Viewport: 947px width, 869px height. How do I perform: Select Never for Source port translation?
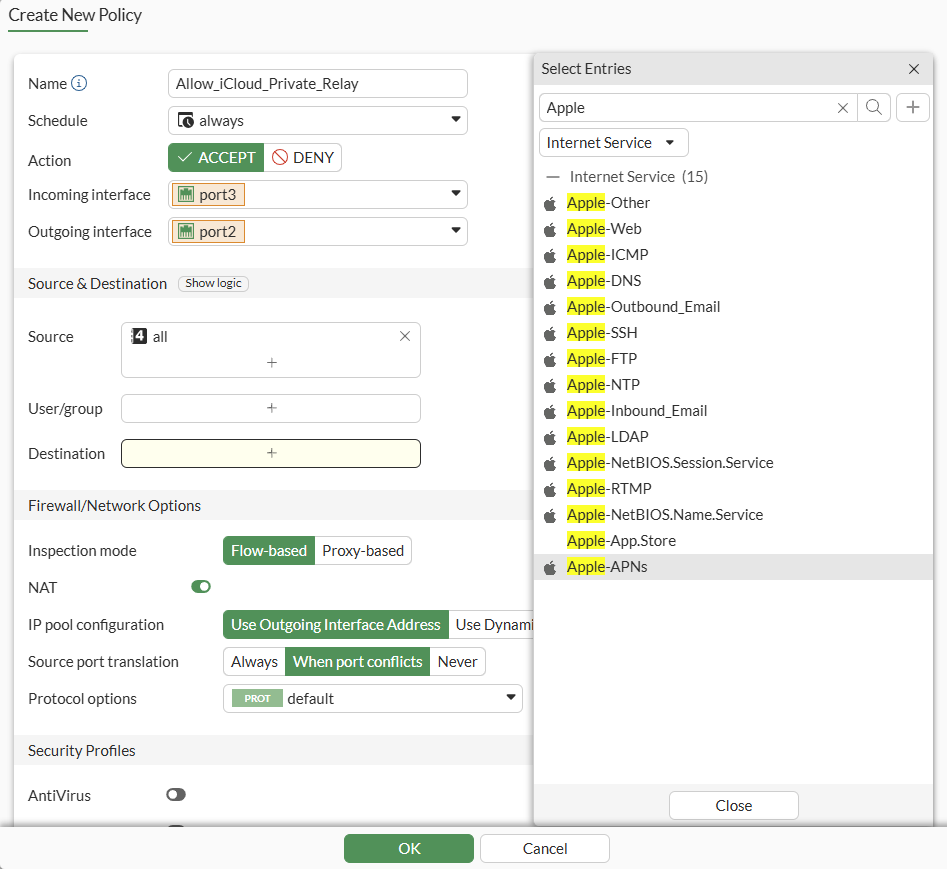pos(458,662)
